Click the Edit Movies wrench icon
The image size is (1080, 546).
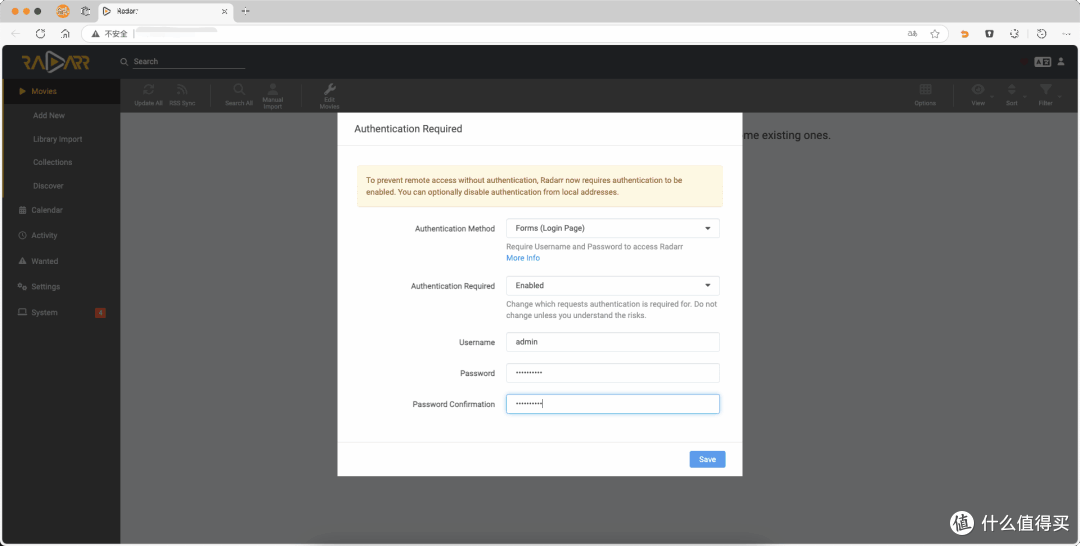329,88
